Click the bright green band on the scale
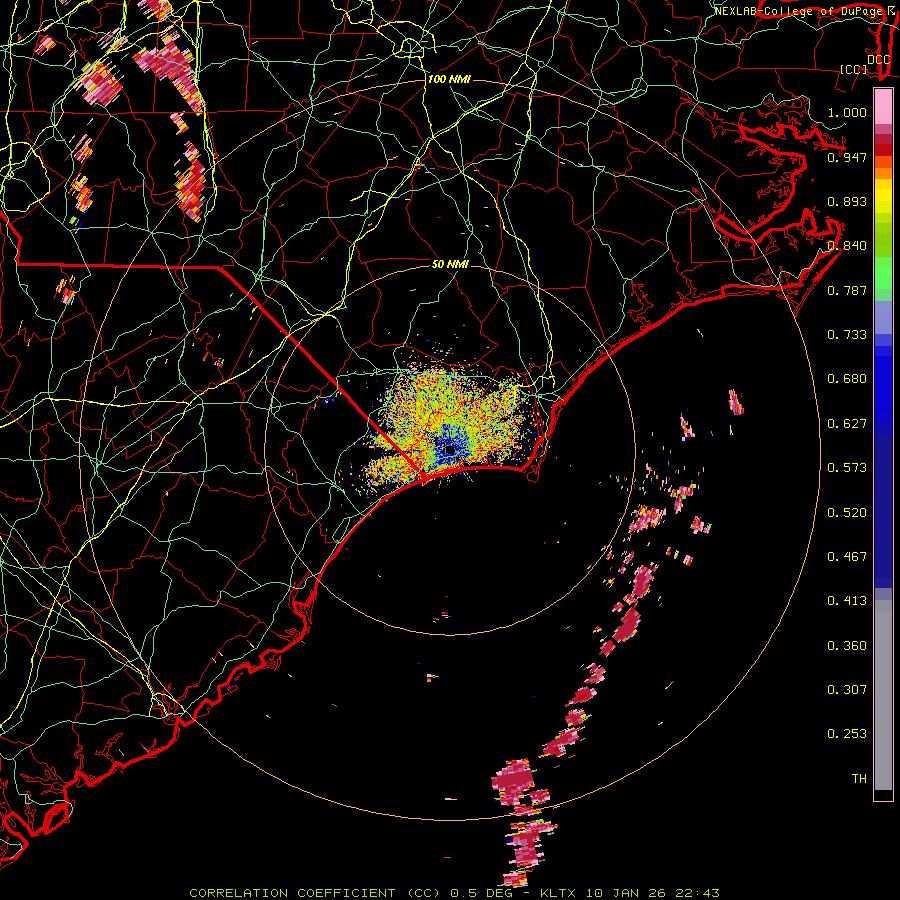The height and width of the screenshot is (900, 900). pyautogui.click(x=883, y=273)
